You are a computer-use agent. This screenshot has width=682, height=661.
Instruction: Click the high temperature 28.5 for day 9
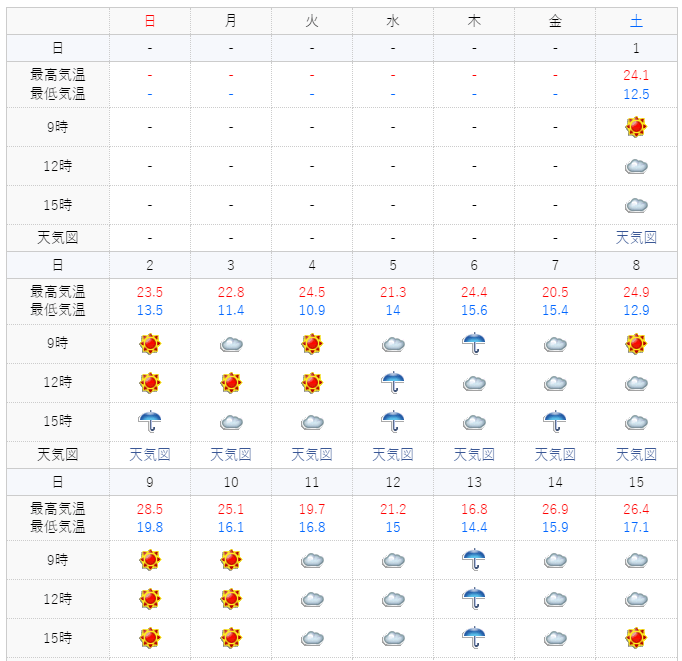pyautogui.click(x=150, y=509)
